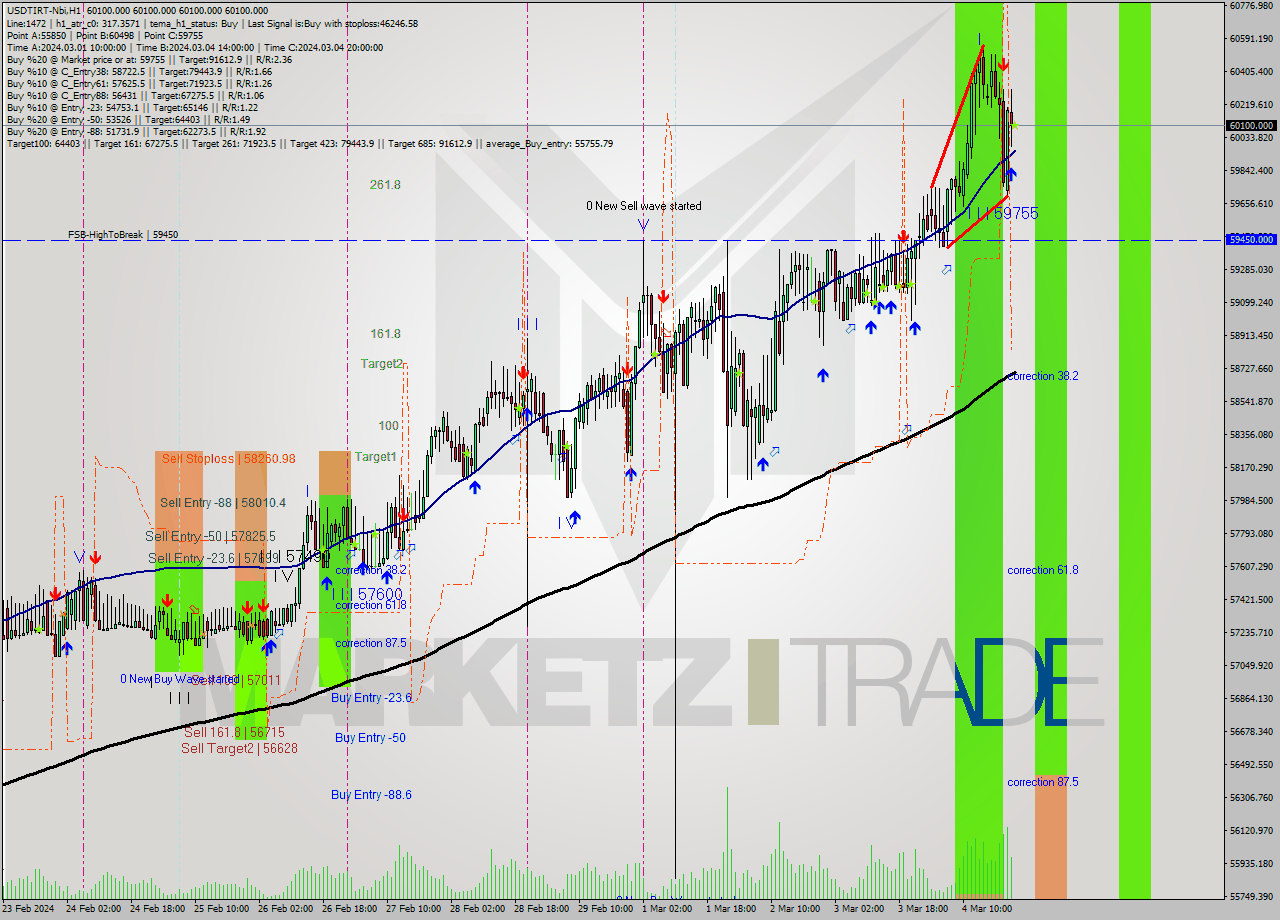The height and width of the screenshot is (920, 1280).
Task: Select the 55749.390 price axis value
Action: pyautogui.click(x=1251, y=896)
